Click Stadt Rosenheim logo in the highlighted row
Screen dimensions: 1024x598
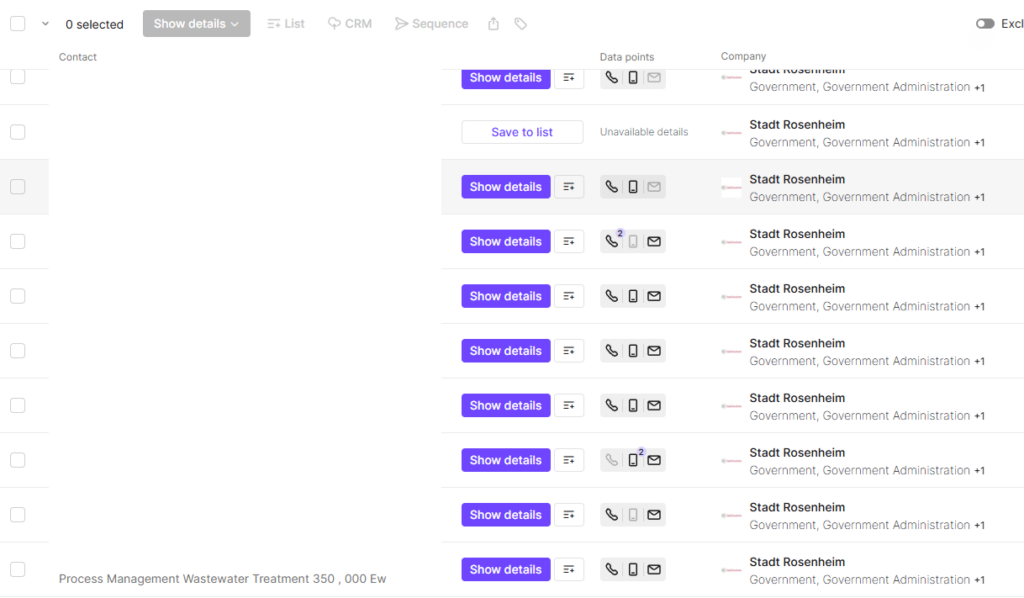pos(731,187)
